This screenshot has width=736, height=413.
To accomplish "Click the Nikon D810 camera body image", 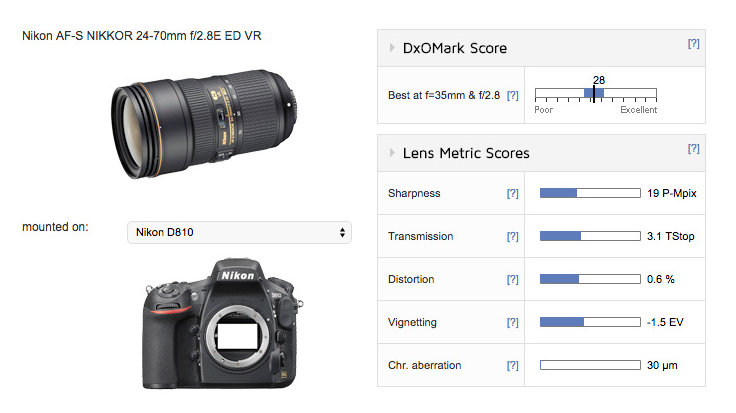I will point(223,323).
